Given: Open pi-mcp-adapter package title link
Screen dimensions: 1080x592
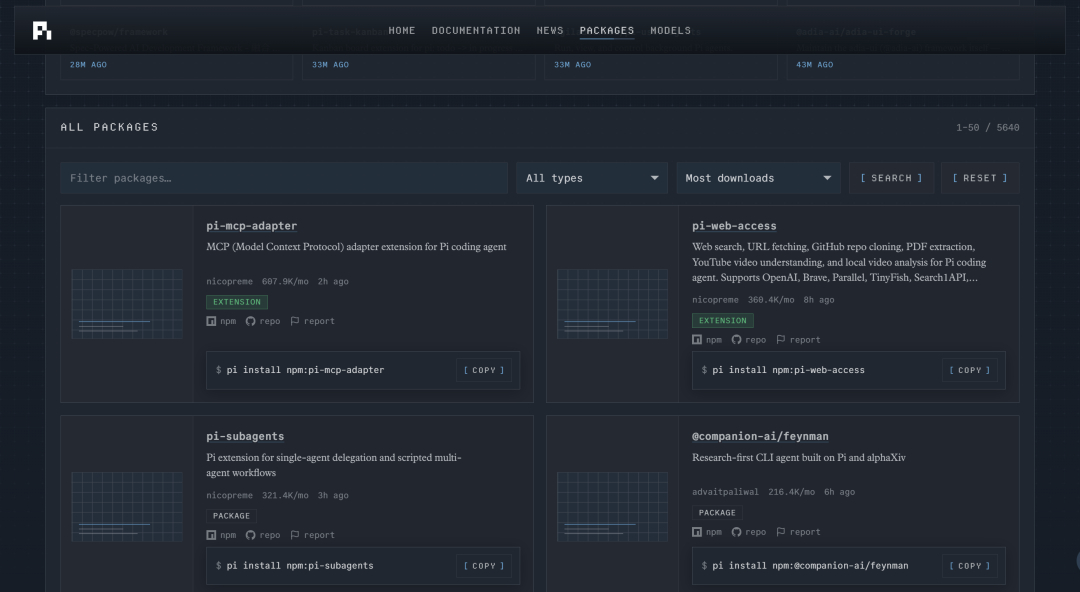Looking at the screenshot, I should point(251,226).
